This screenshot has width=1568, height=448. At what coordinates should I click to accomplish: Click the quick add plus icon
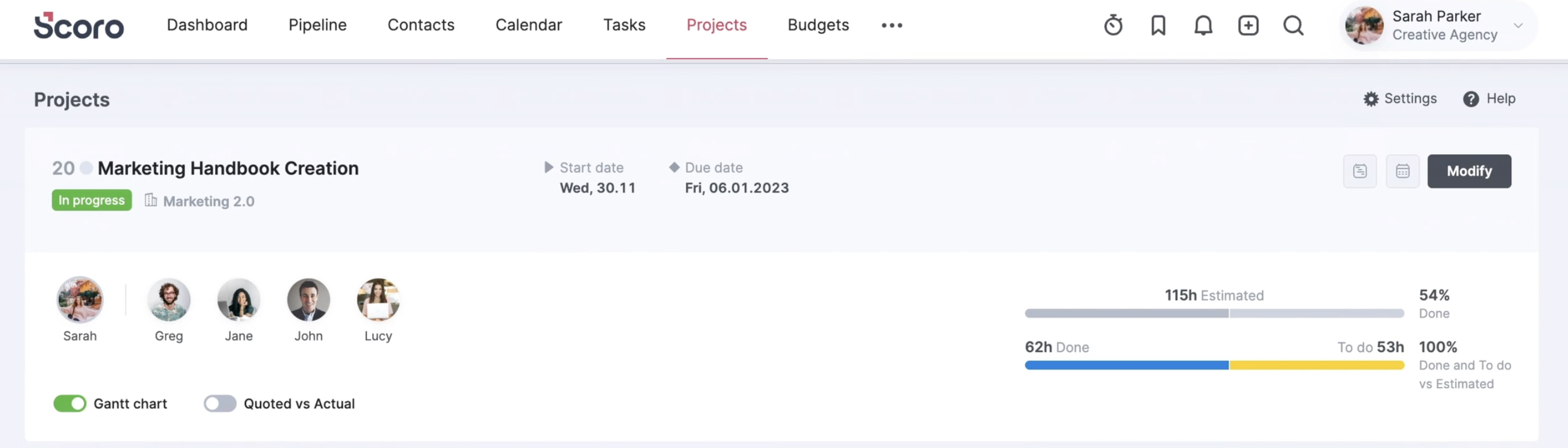tap(1249, 25)
